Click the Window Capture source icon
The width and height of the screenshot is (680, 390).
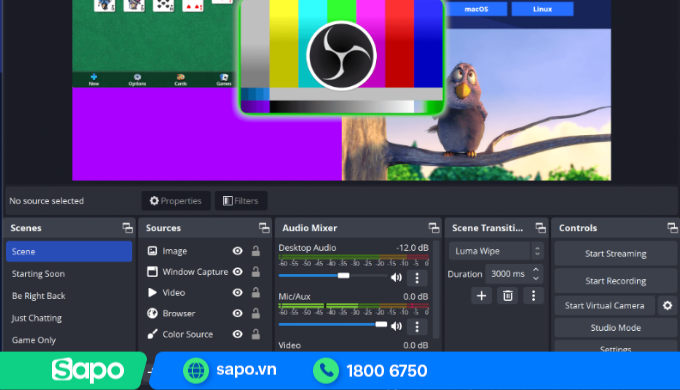[152, 272]
